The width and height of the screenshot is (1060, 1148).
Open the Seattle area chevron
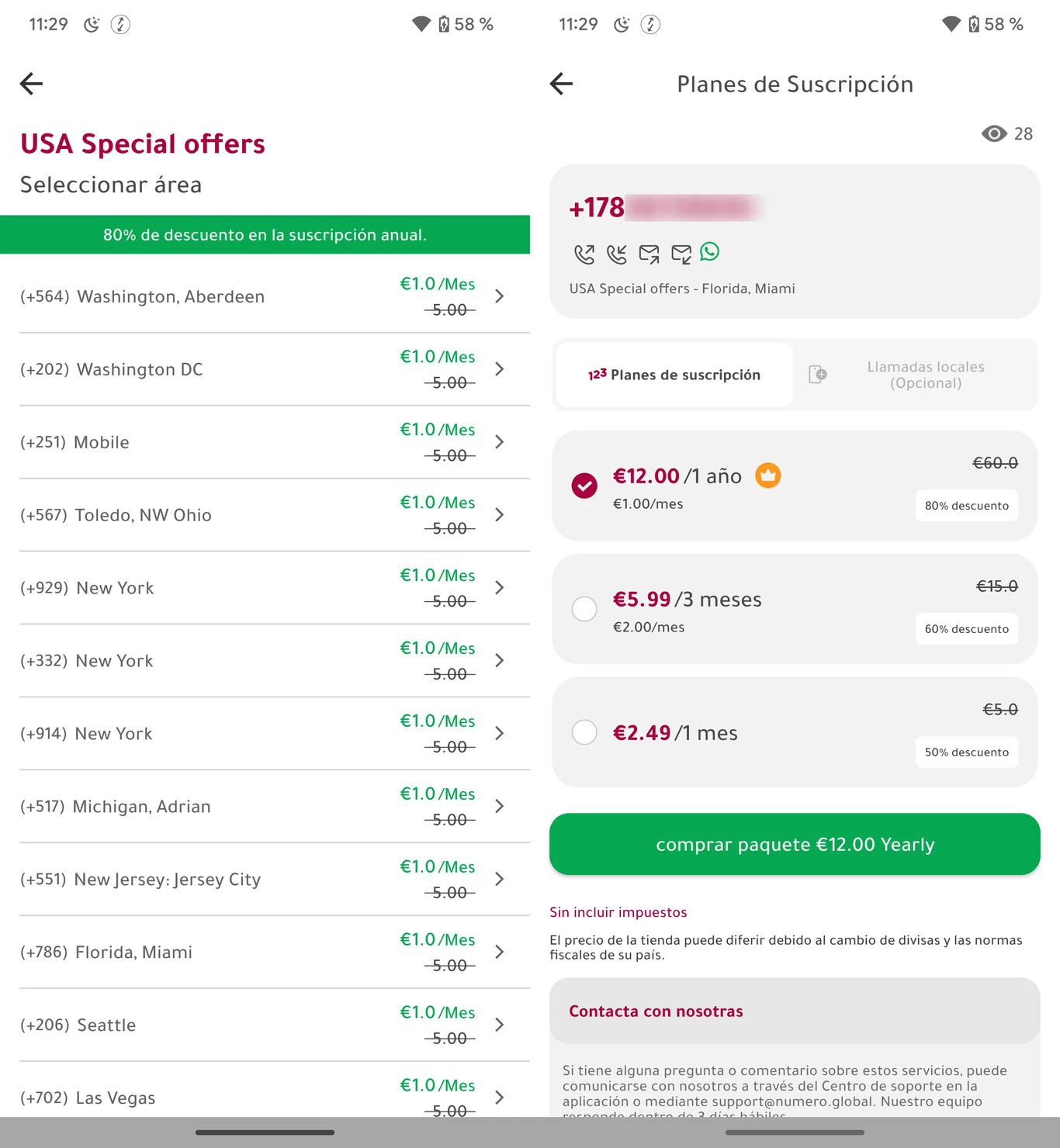pyautogui.click(x=500, y=1025)
